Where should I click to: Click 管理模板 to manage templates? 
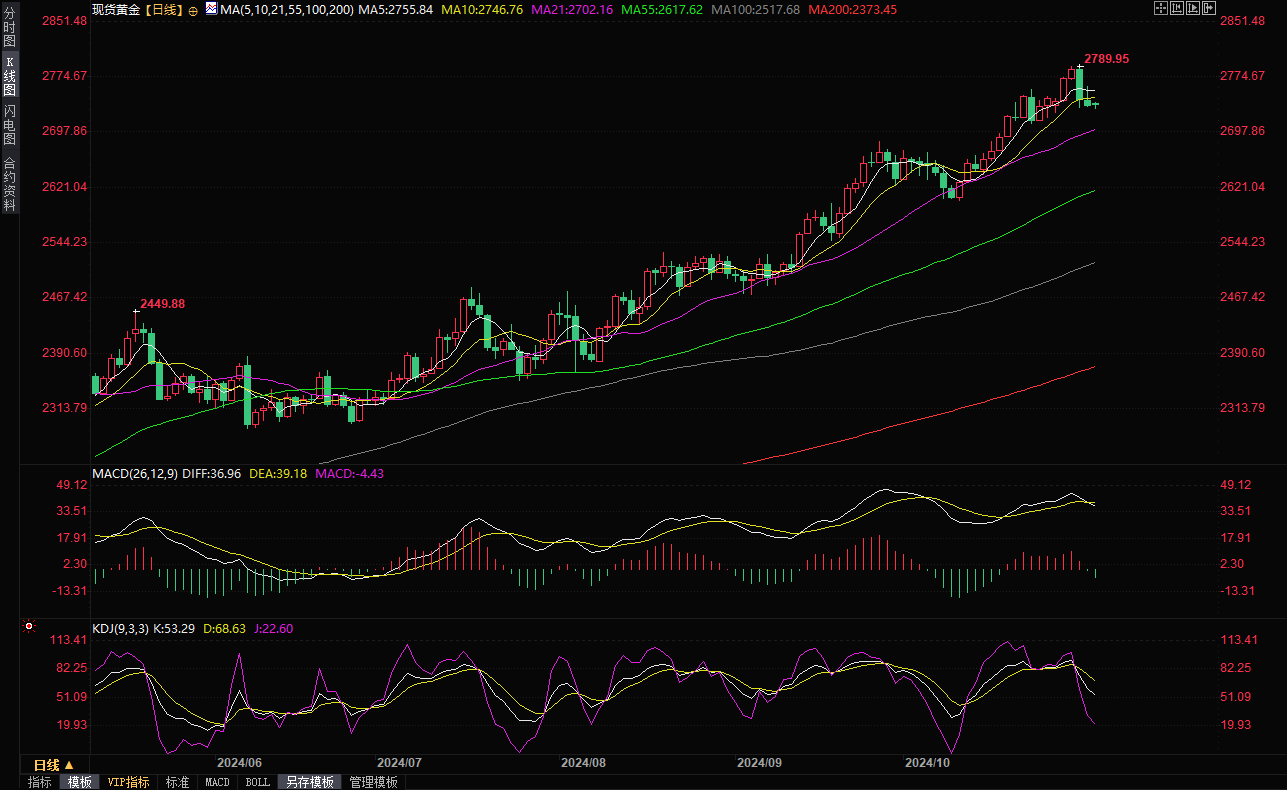point(373,782)
